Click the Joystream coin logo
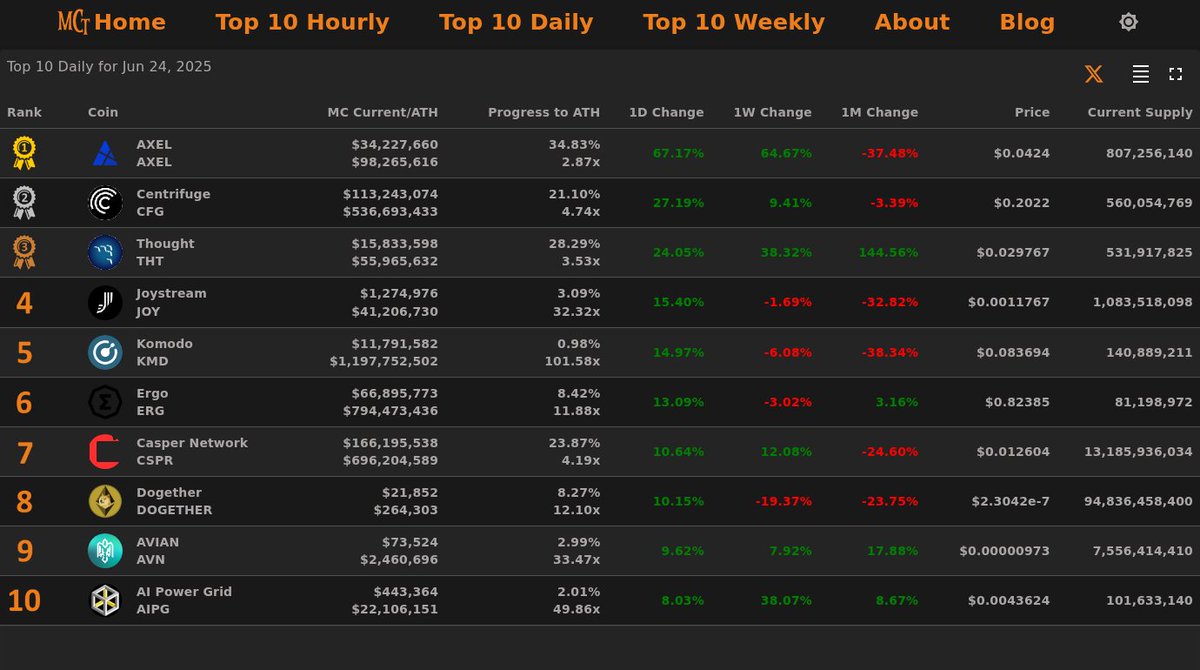 pyautogui.click(x=105, y=302)
